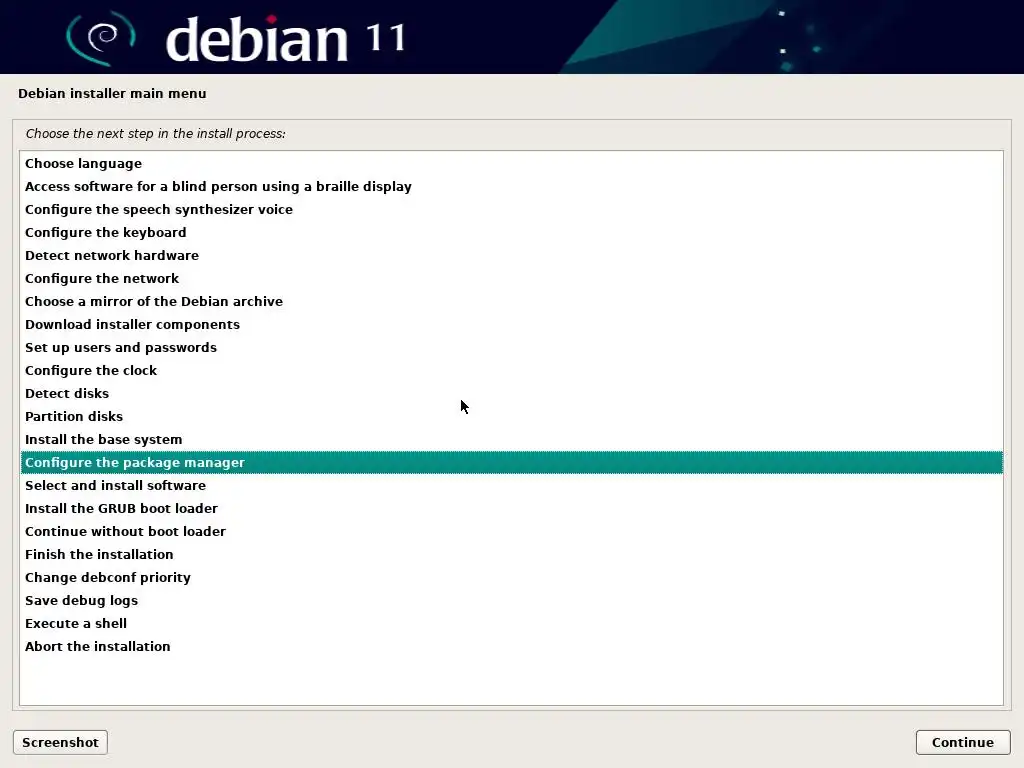This screenshot has height=768, width=1024.
Task: Click the Screenshot button
Action: [60, 743]
